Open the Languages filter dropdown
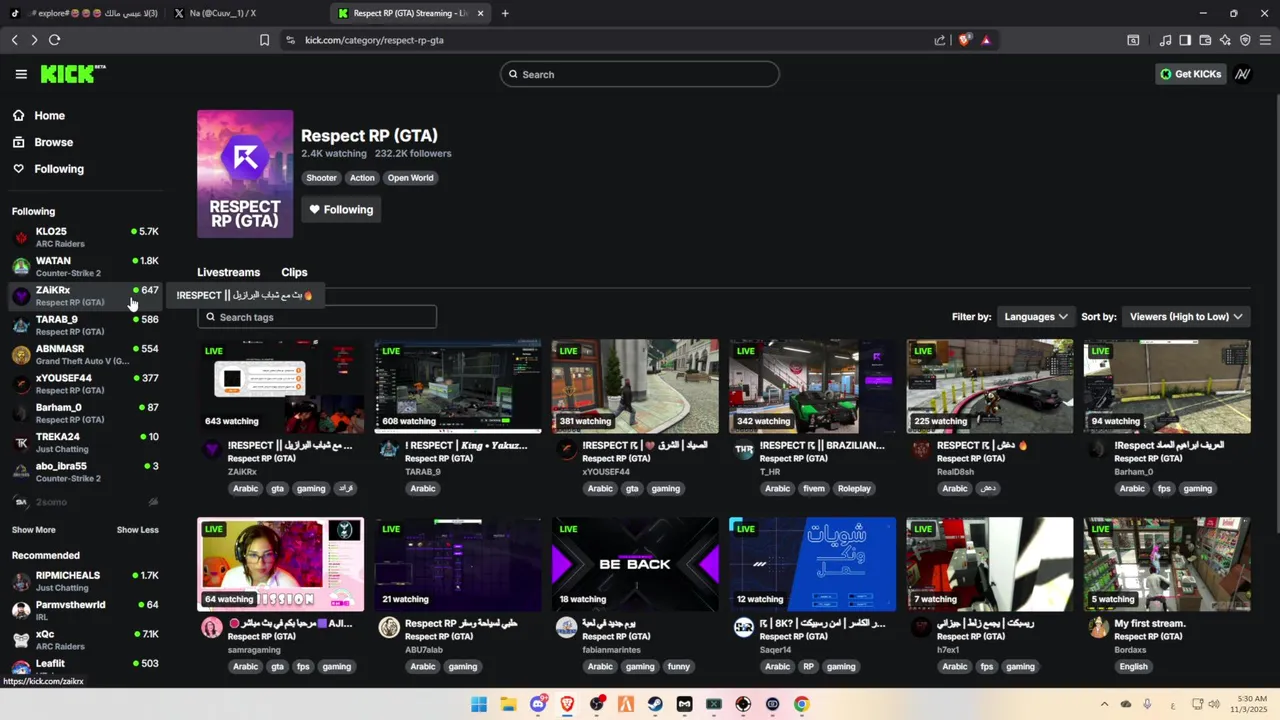The width and height of the screenshot is (1280, 720). (x=1036, y=317)
